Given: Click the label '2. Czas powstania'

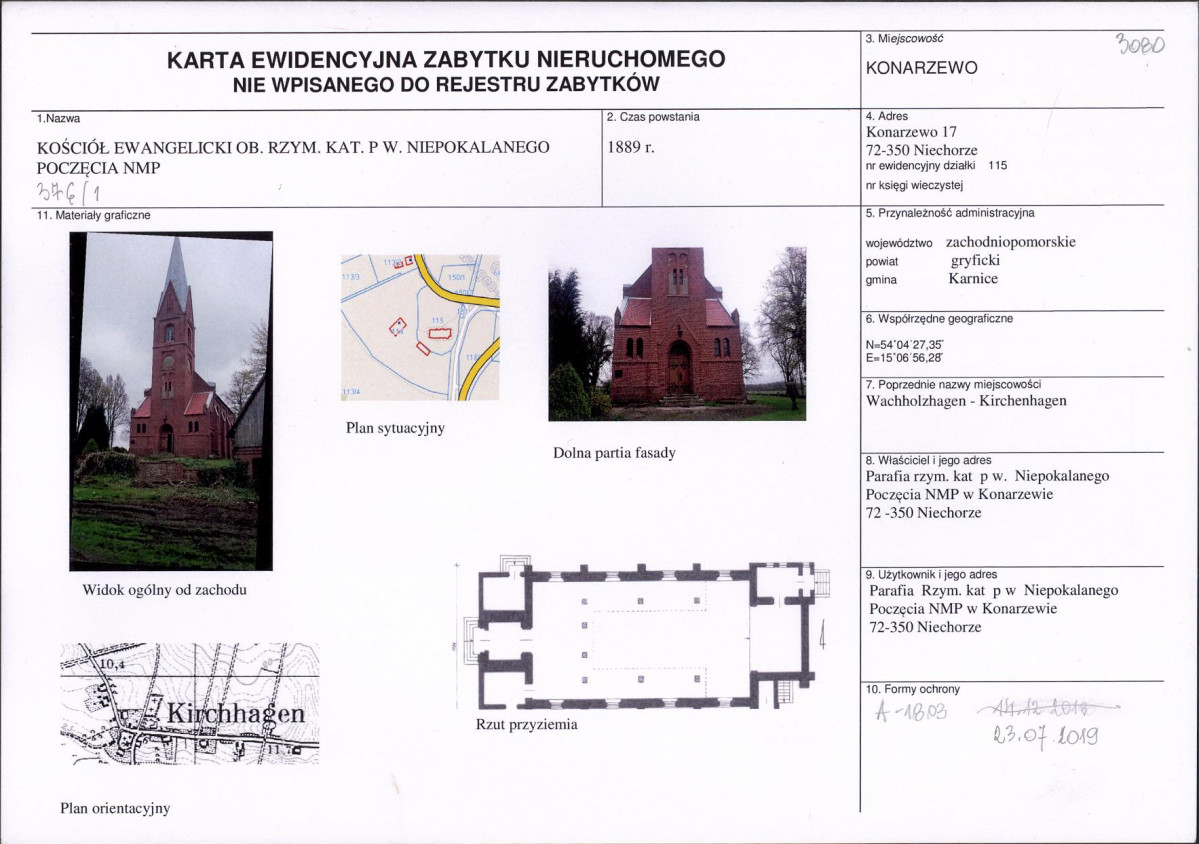Looking at the screenshot, I should (653, 117).
